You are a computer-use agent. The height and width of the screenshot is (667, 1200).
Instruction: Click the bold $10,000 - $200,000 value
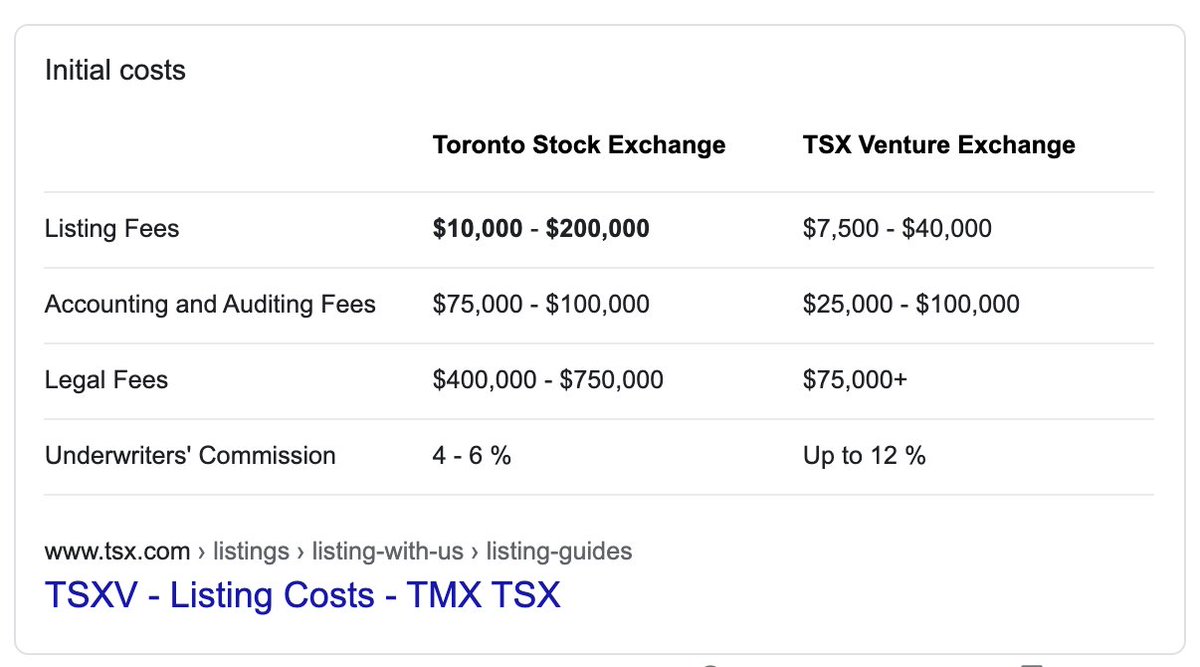point(541,229)
